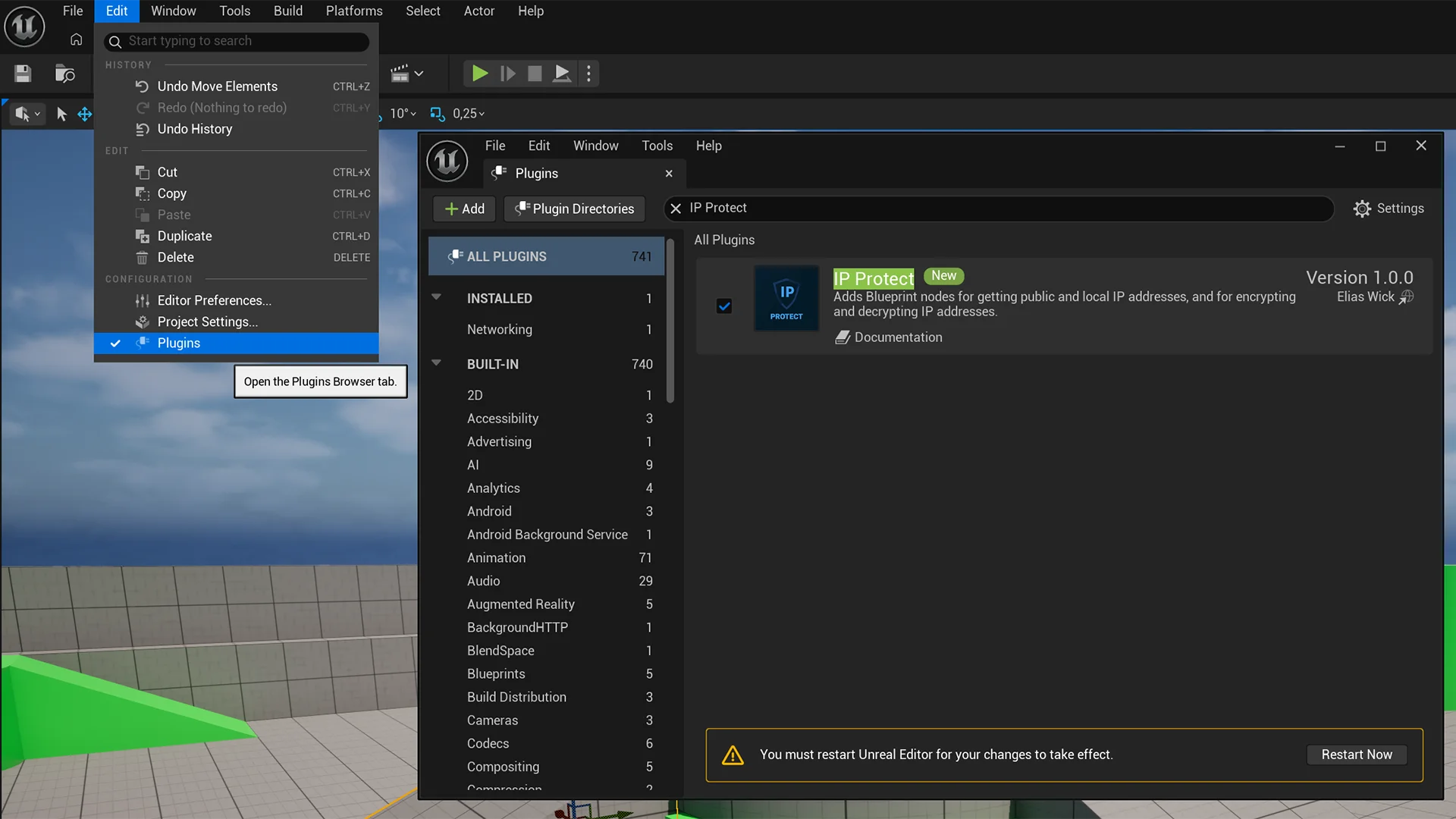Click the cinematics clapperboard icon
The height and width of the screenshot is (819, 1456).
[x=399, y=74]
